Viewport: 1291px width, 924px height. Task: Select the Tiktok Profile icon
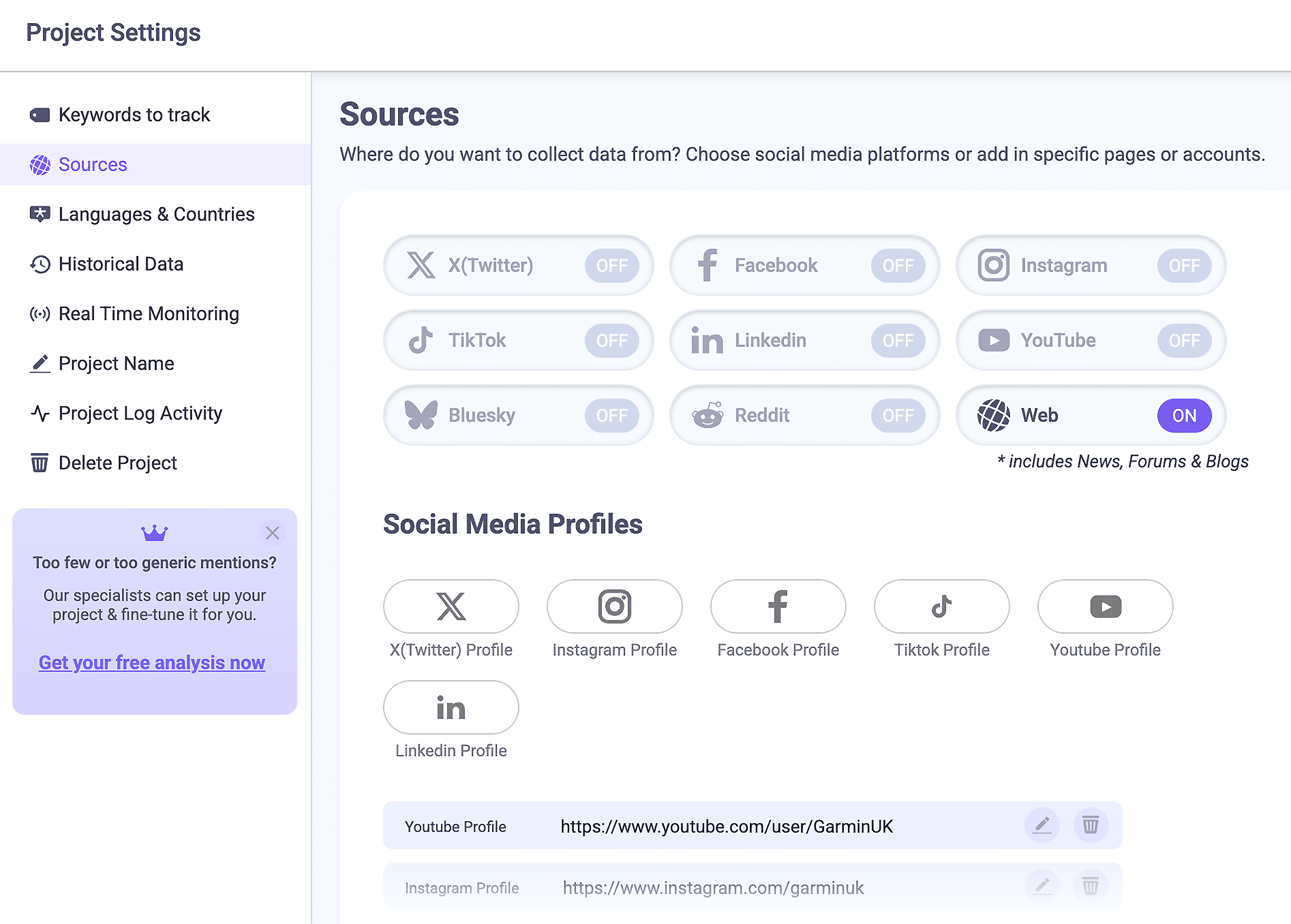(941, 607)
